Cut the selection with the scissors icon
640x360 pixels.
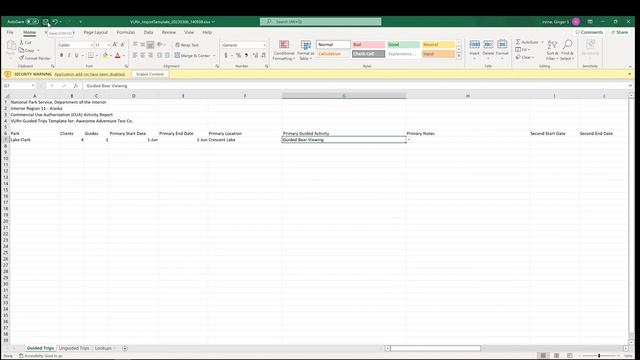pos(25,42)
